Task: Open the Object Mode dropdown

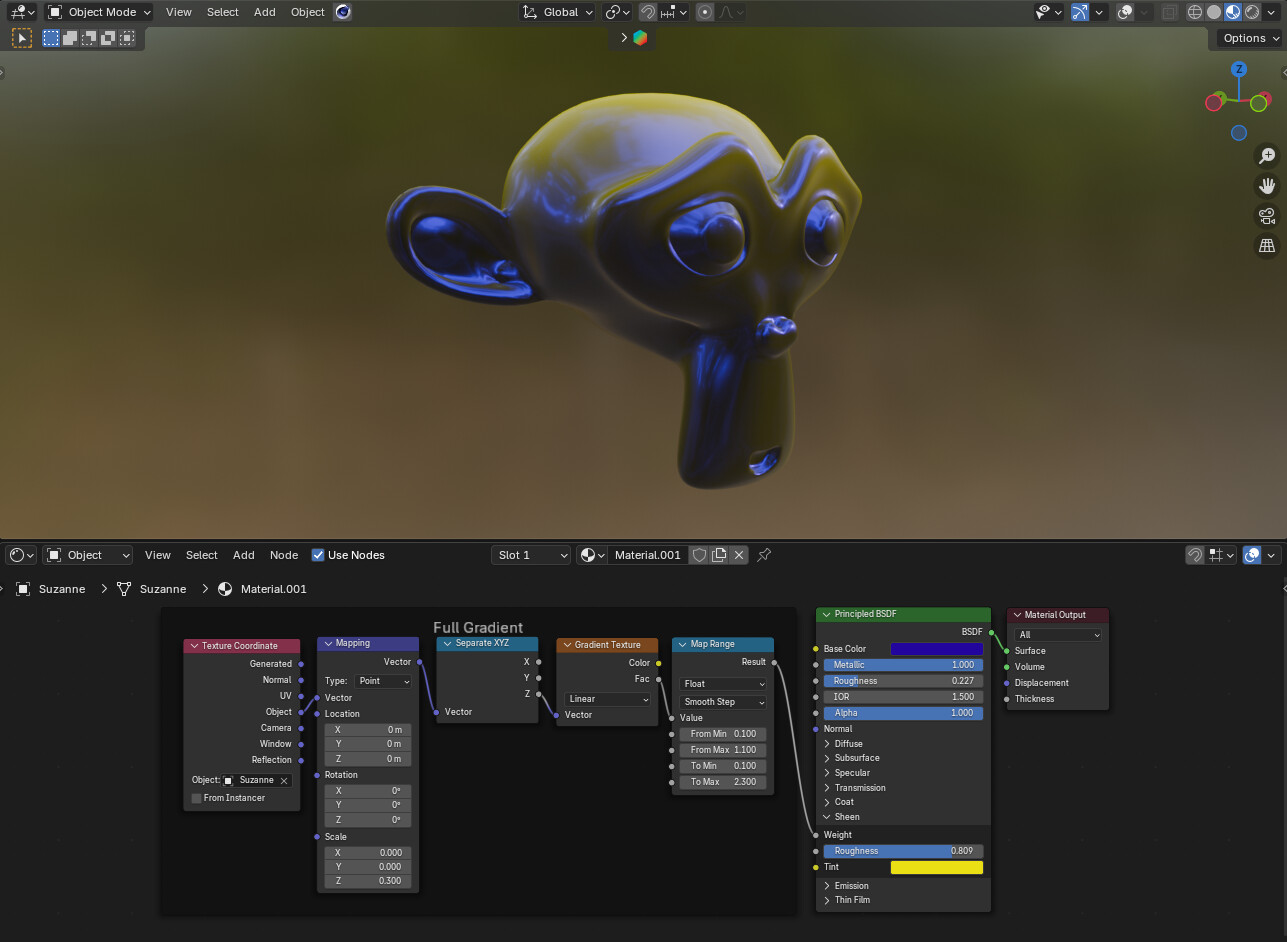Action: point(99,12)
